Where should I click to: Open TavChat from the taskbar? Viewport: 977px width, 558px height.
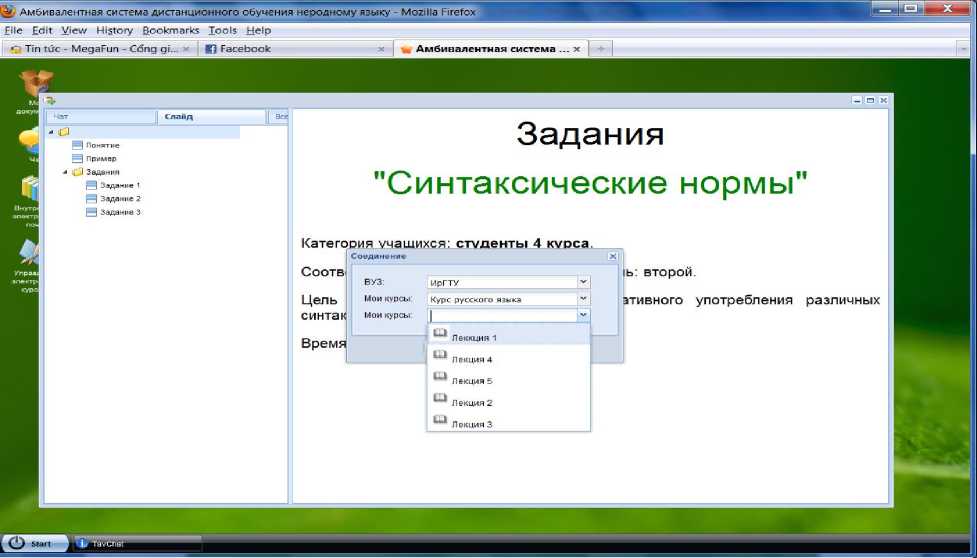click(x=137, y=543)
